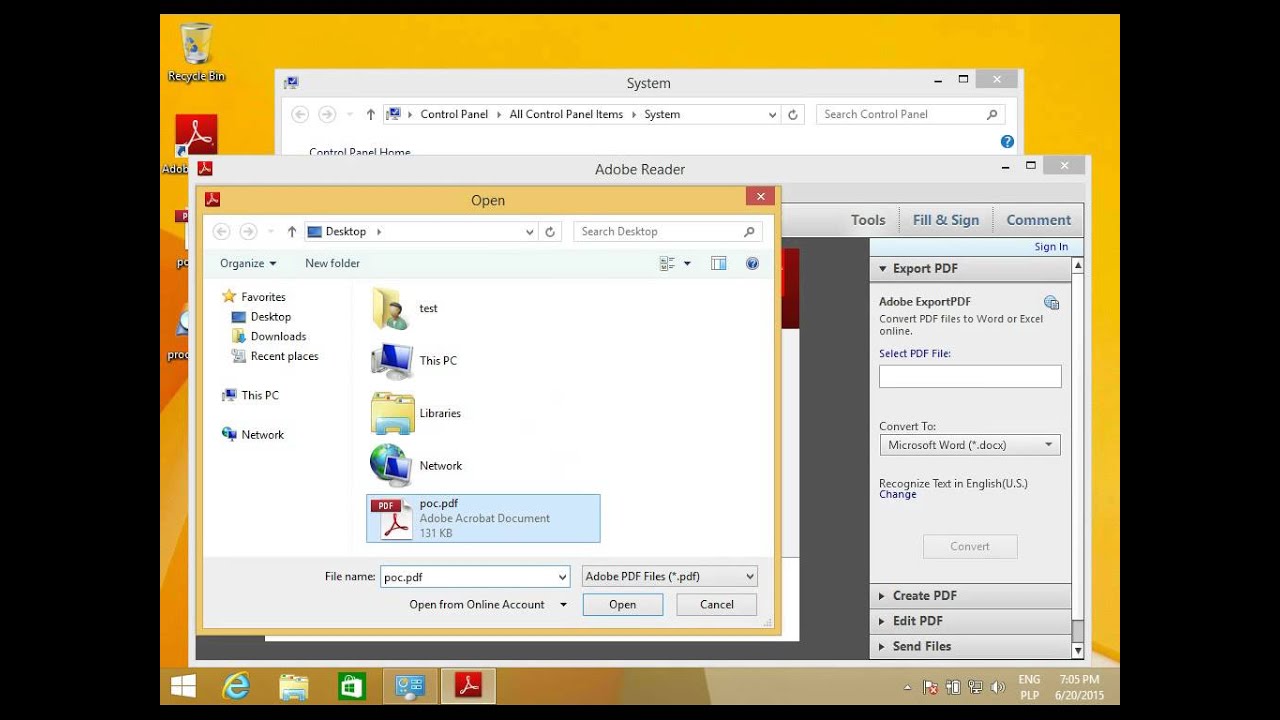The width and height of the screenshot is (1280, 720).
Task: Click All Control Panel Items breadcrumb
Action: pos(566,115)
